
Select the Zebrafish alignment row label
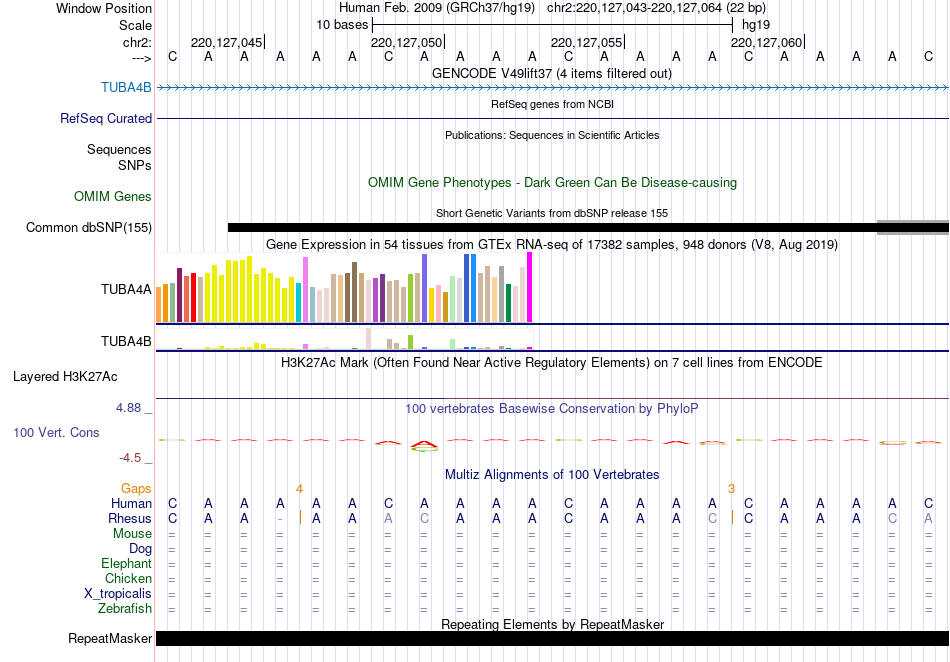tap(125, 608)
